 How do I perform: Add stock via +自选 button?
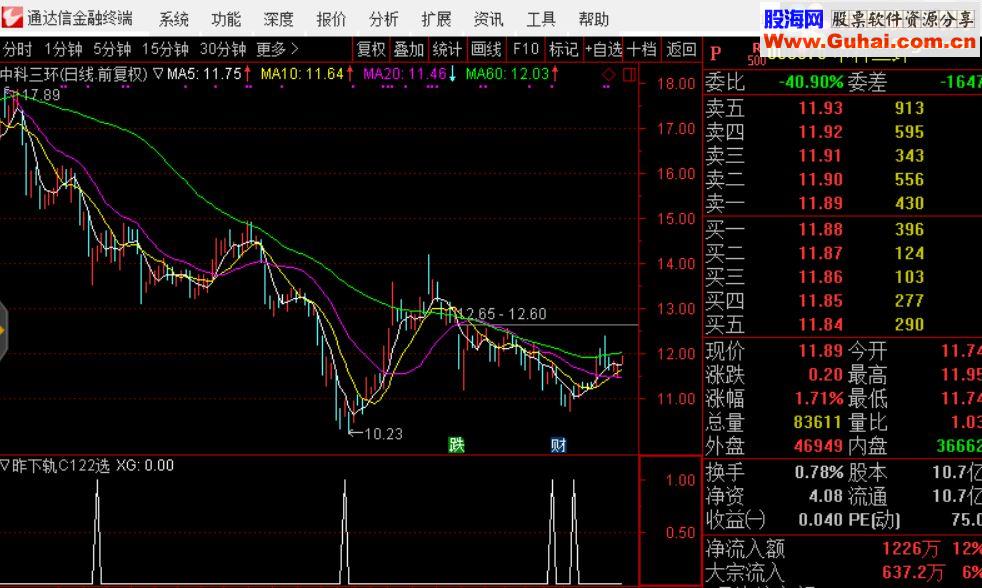coord(603,49)
